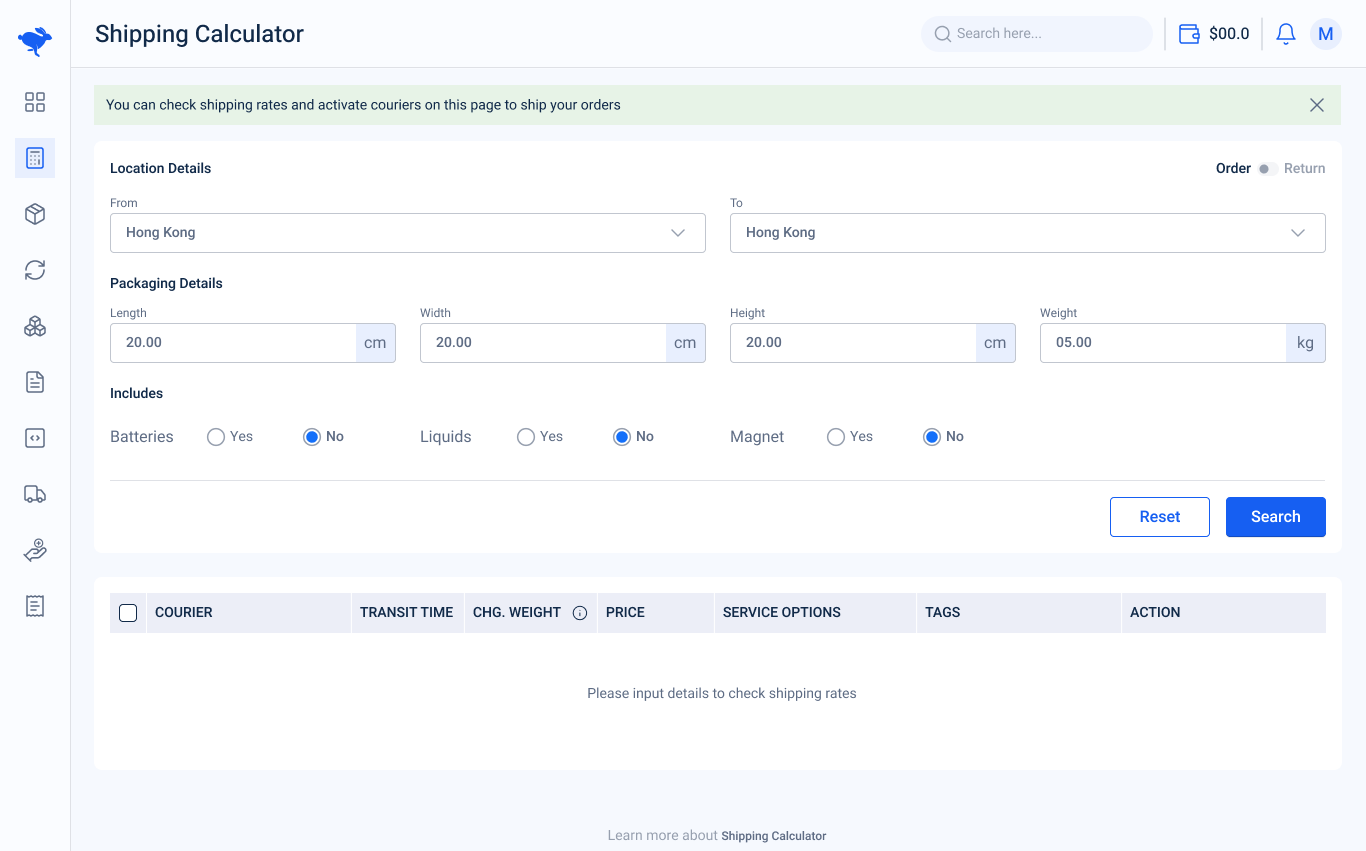Image resolution: width=1366 pixels, height=851 pixels.
Task: Click the wallet balance icon
Action: [1189, 34]
